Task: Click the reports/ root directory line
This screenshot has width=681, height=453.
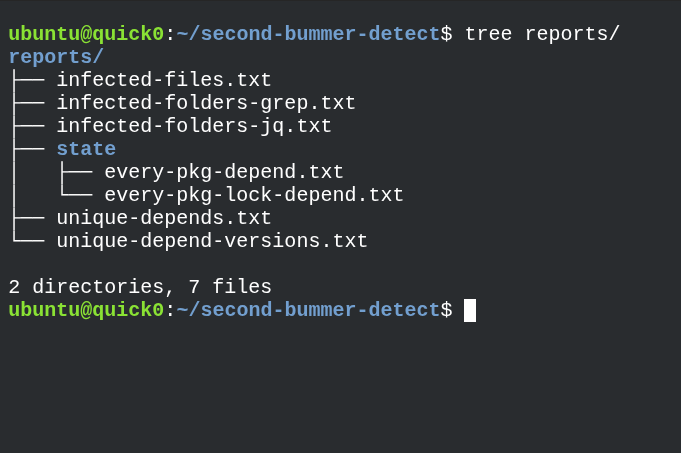Action: pyautogui.click(x=56, y=57)
